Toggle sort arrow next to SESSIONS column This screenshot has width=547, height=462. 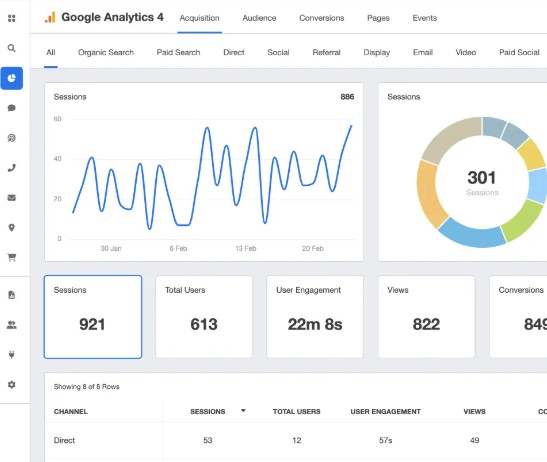[x=243, y=411]
